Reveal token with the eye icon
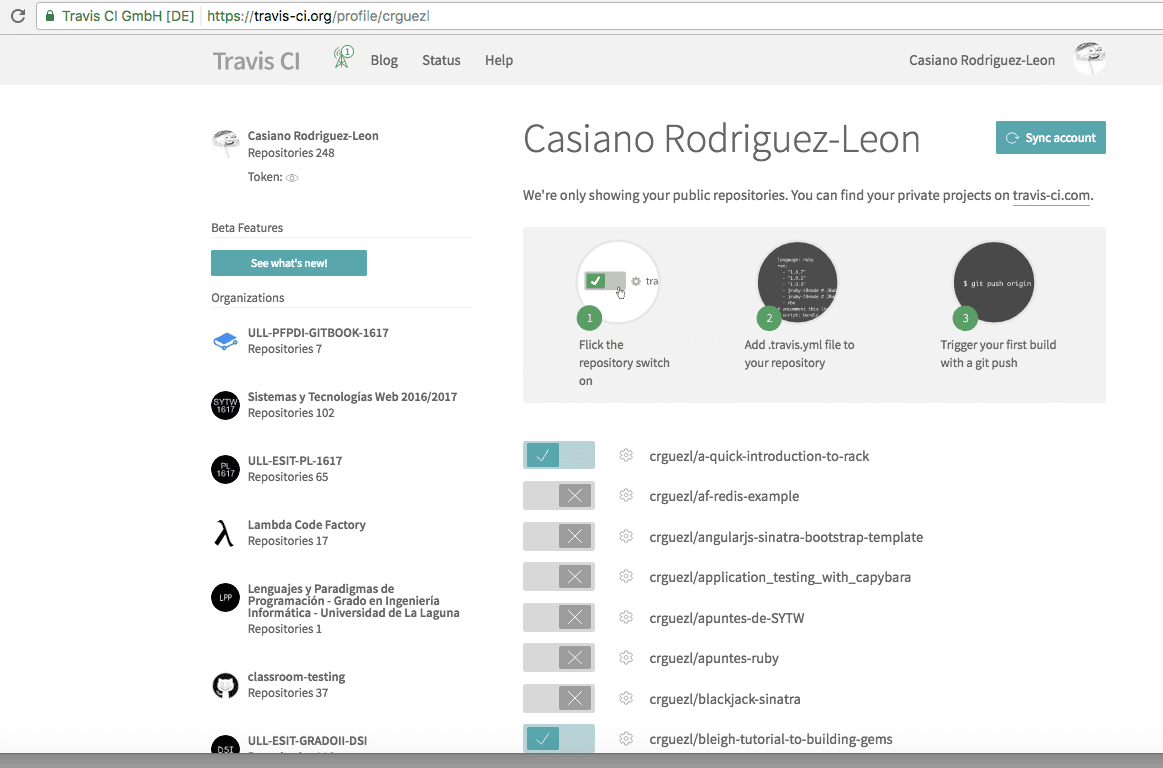Image resolution: width=1163 pixels, height=768 pixels. [292, 178]
